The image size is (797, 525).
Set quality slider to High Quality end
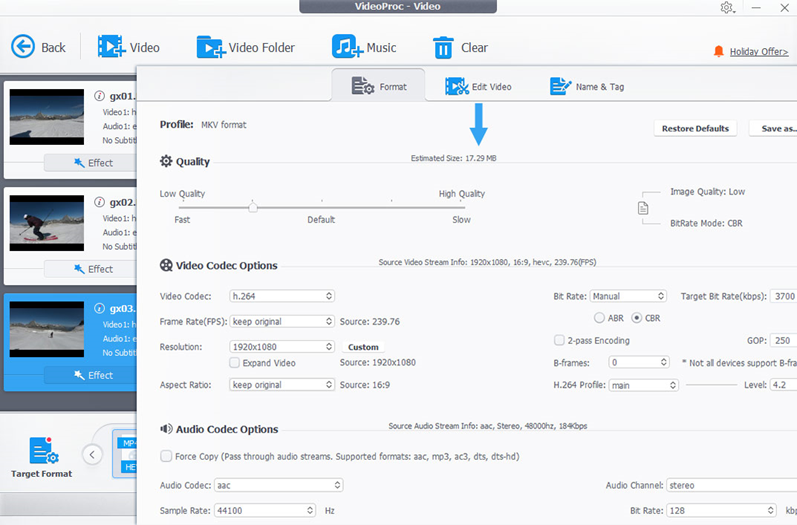462,207
